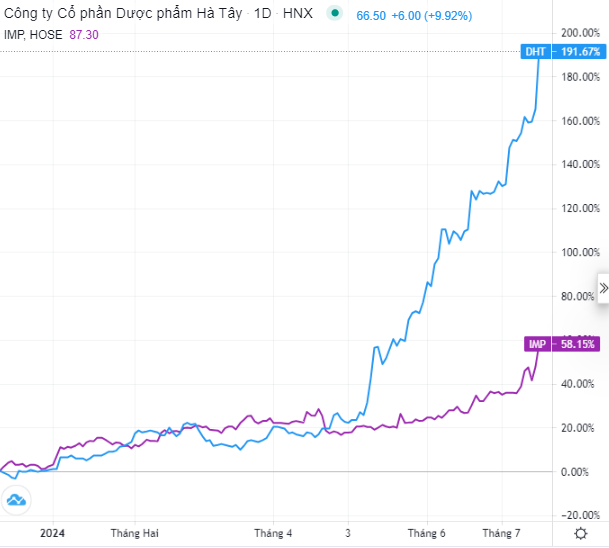Viewport: 609px width, 548px height.
Task: Click the 87.30 IMP value
Action: [x=86, y=34]
